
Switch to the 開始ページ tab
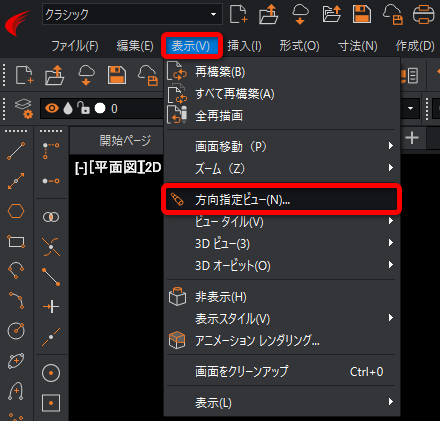(125, 140)
